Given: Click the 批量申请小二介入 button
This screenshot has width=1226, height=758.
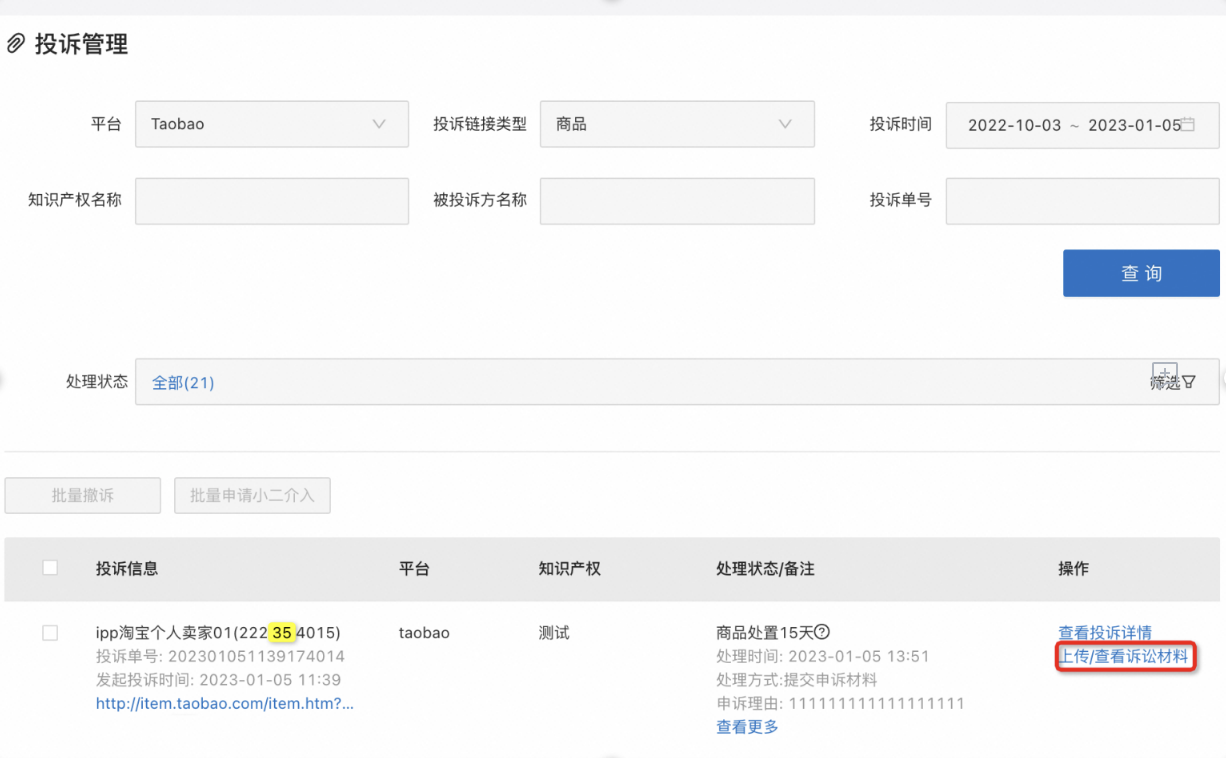Looking at the screenshot, I should click(x=252, y=495).
